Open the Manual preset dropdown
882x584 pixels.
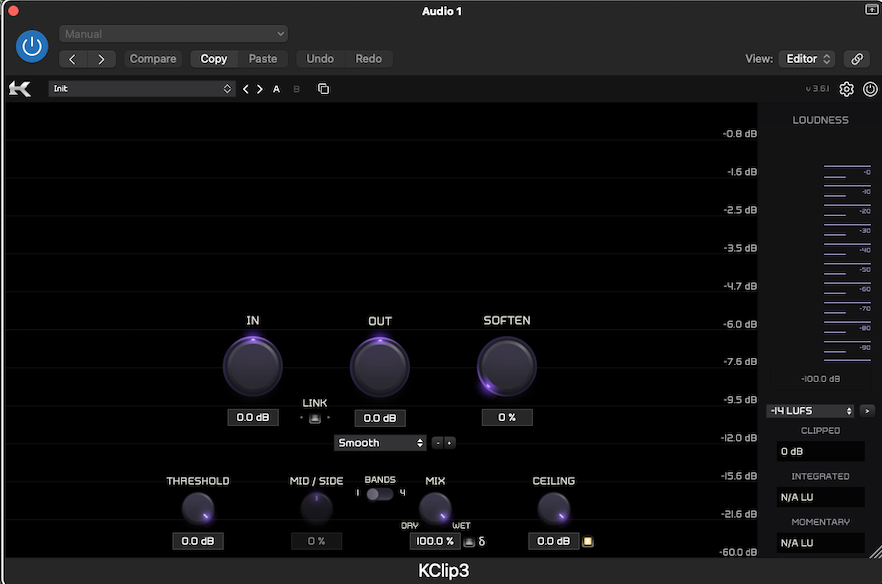point(173,34)
